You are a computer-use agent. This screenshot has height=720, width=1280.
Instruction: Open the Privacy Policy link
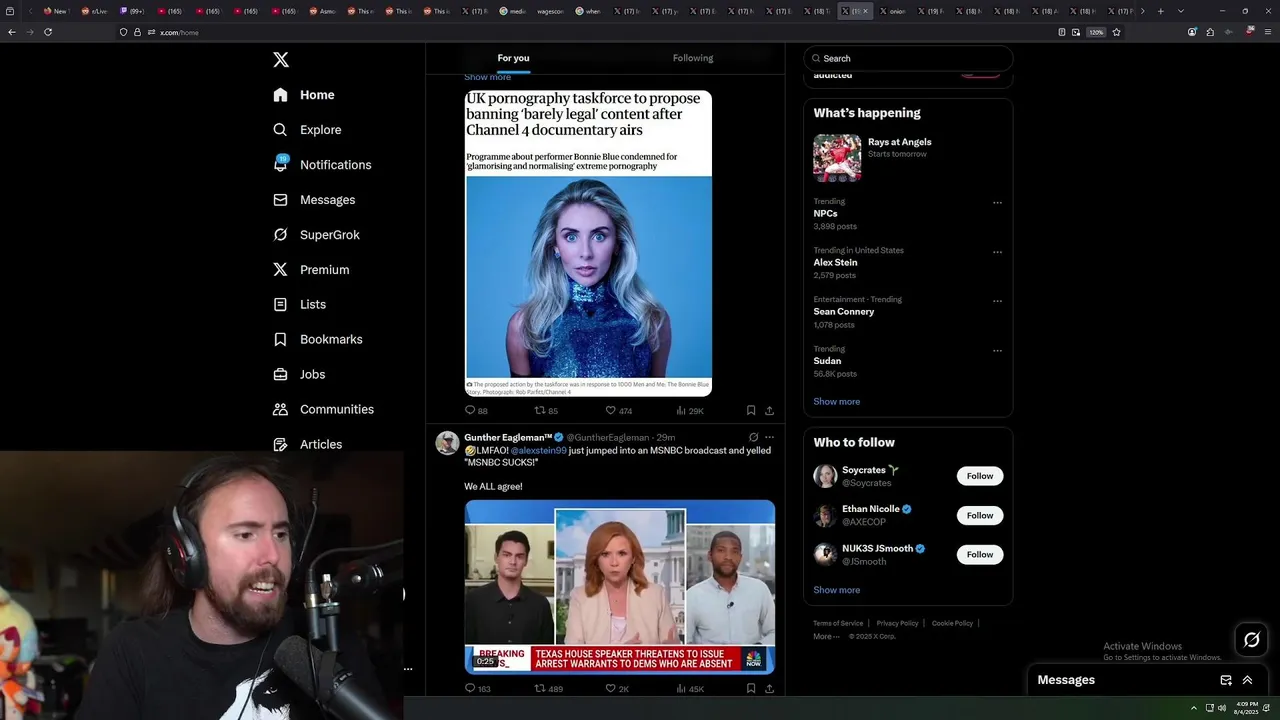tap(897, 623)
